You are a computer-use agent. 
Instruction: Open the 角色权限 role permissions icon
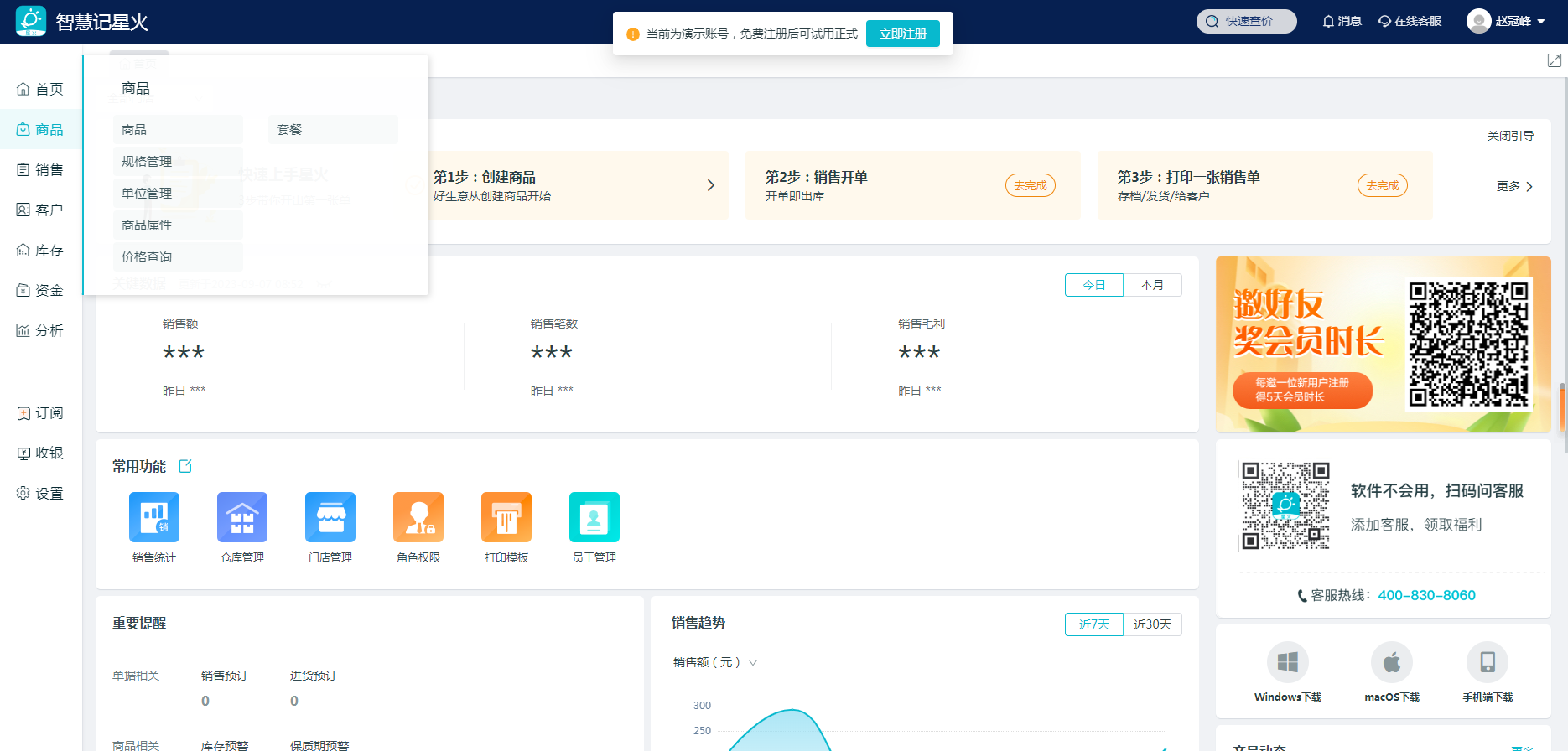click(x=418, y=517)
